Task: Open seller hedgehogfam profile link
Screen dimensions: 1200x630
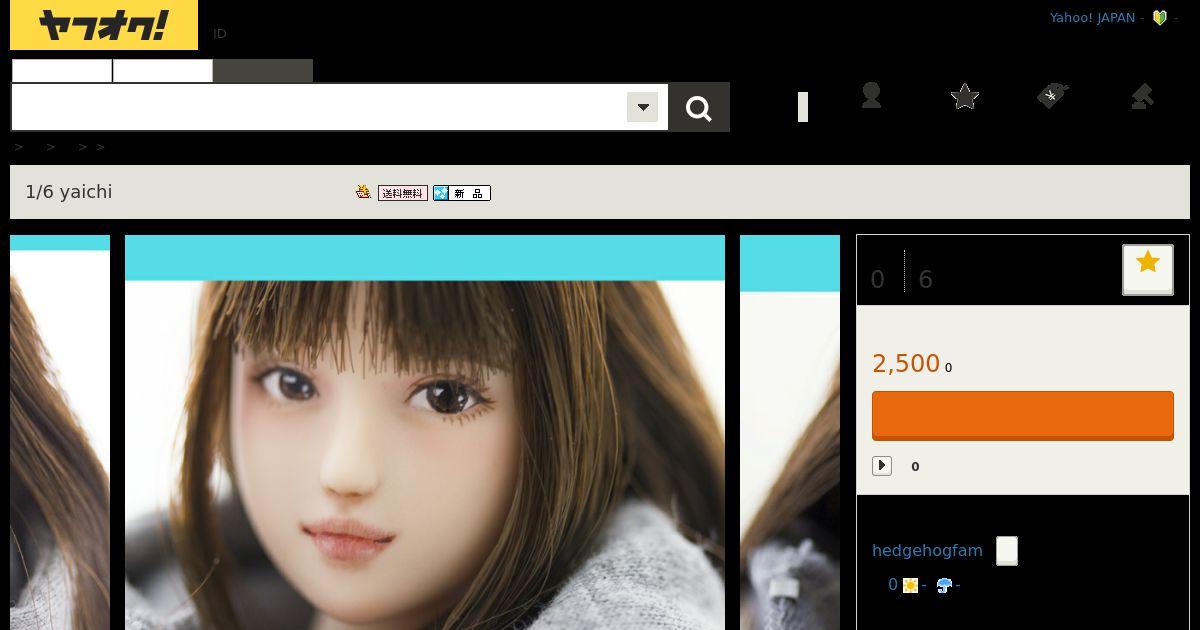Action: 927,551
